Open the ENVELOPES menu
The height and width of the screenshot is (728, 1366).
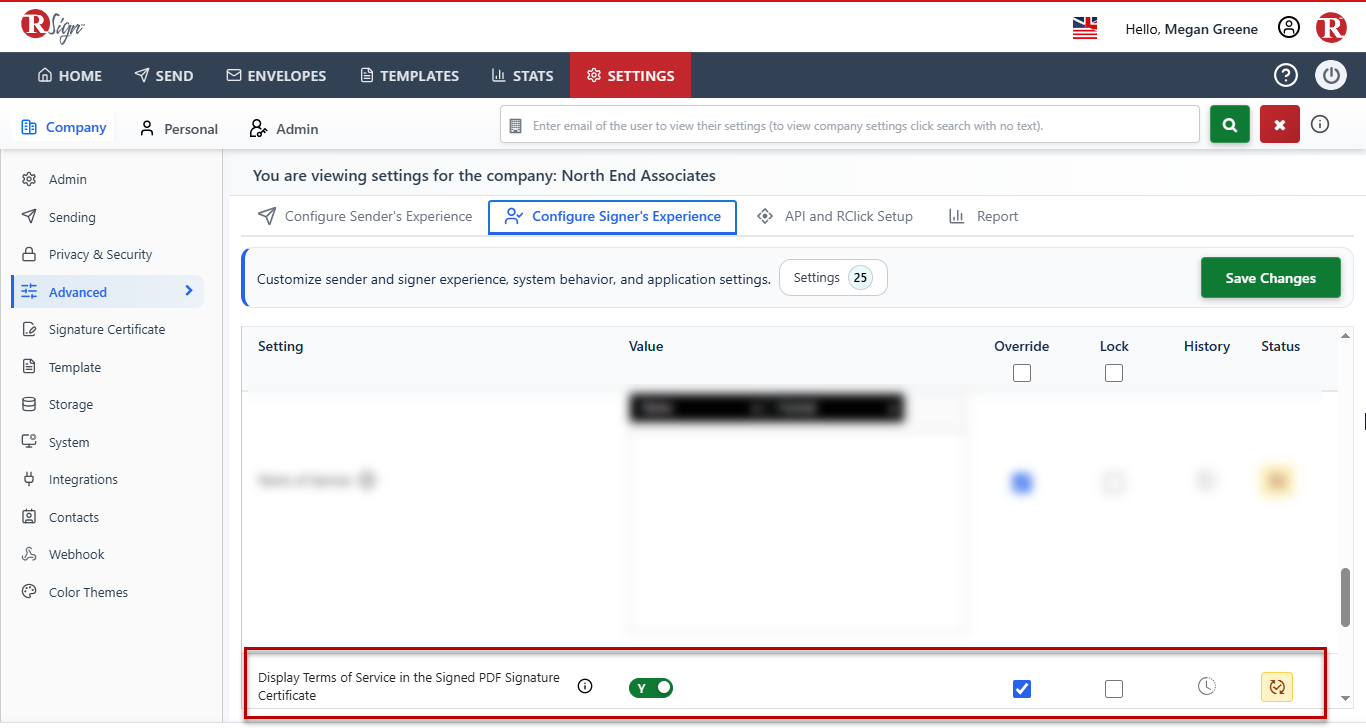click(x=276, y=75)
